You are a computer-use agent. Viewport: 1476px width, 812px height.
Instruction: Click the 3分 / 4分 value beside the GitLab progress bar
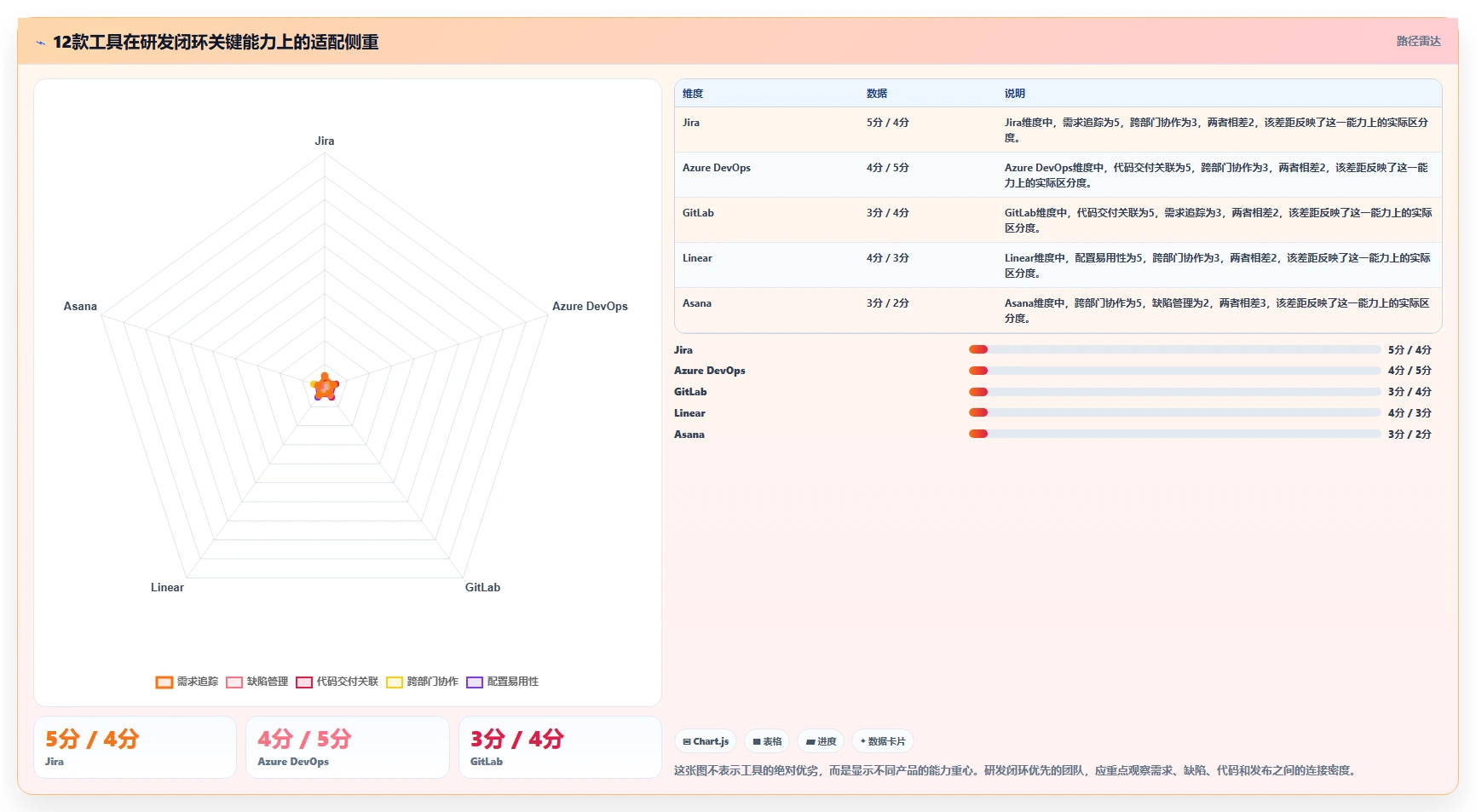(x=1410, y=392)
